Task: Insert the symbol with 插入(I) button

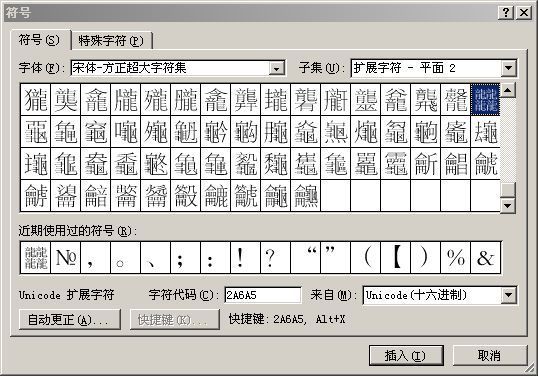Action: (x=406, y=355)
